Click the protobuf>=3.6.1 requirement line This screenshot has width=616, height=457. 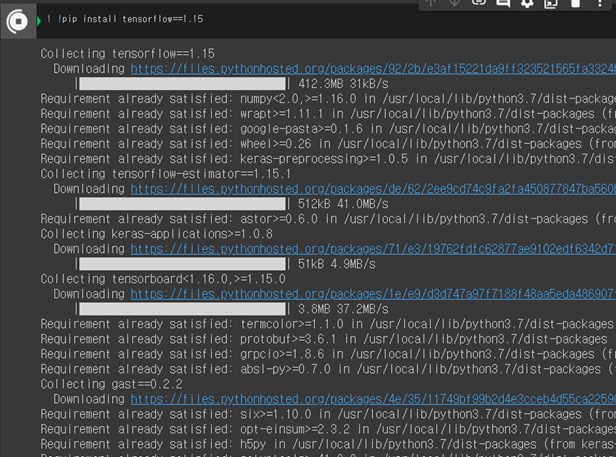(324, 339)
